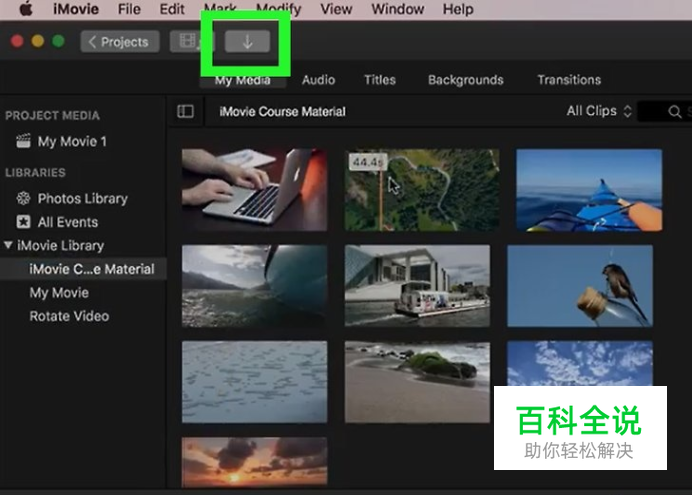692x495 pixels.
Task: Click the Import Media down-arrow button
Action: point(247,42)
